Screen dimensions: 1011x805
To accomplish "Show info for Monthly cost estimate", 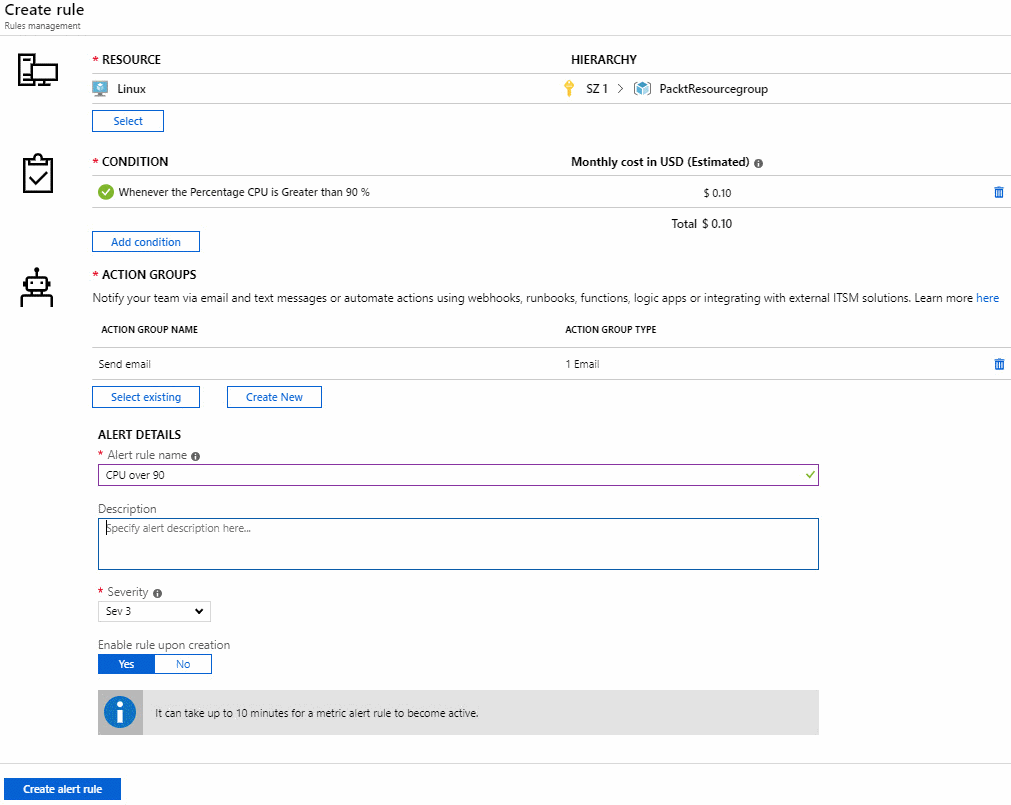I will point(758,164).
